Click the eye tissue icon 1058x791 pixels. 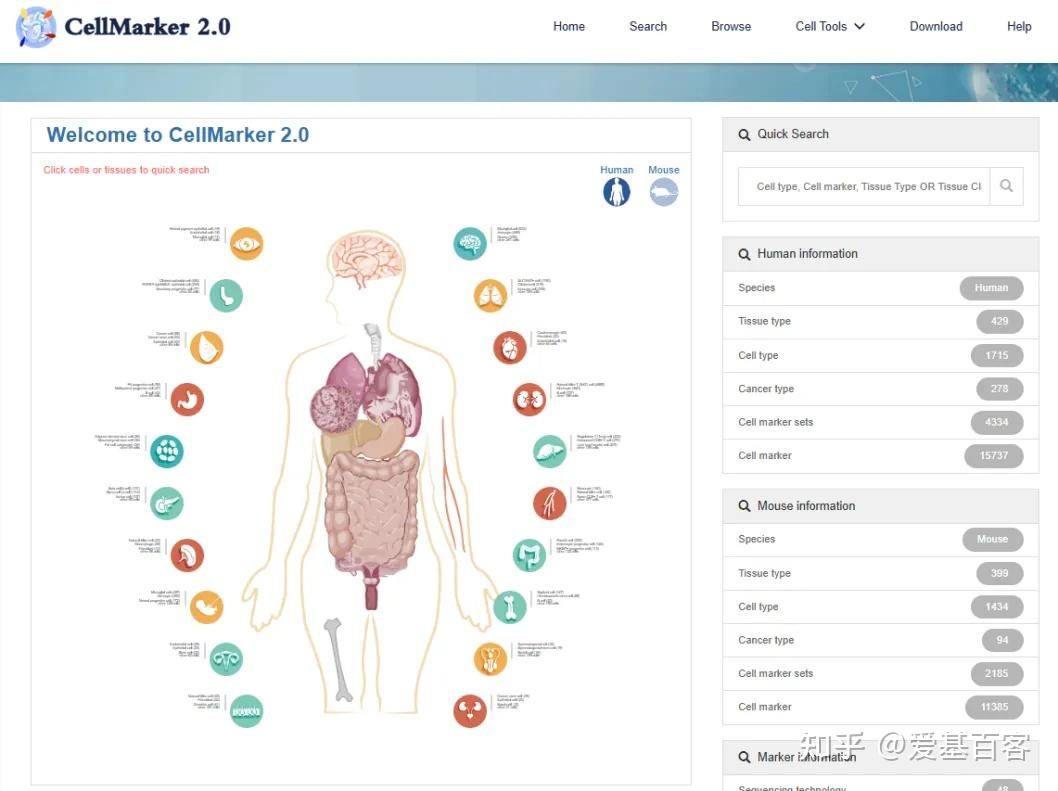click(246, 244)
